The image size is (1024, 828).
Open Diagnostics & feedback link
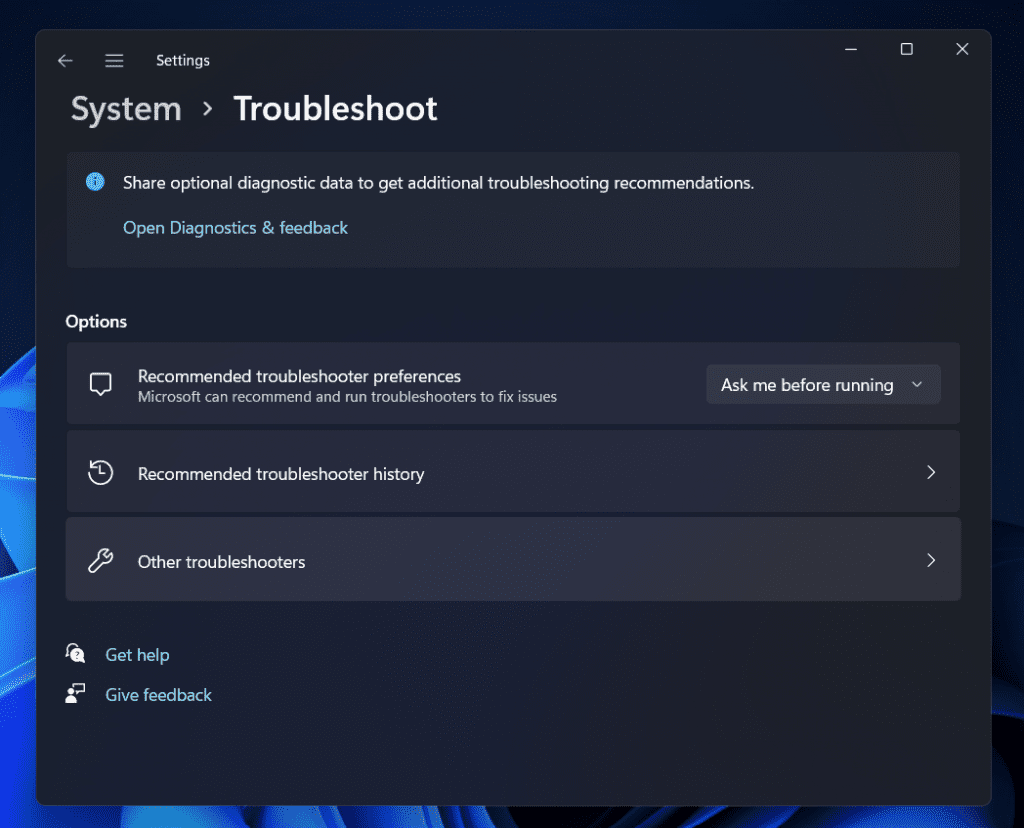point(235,228)
